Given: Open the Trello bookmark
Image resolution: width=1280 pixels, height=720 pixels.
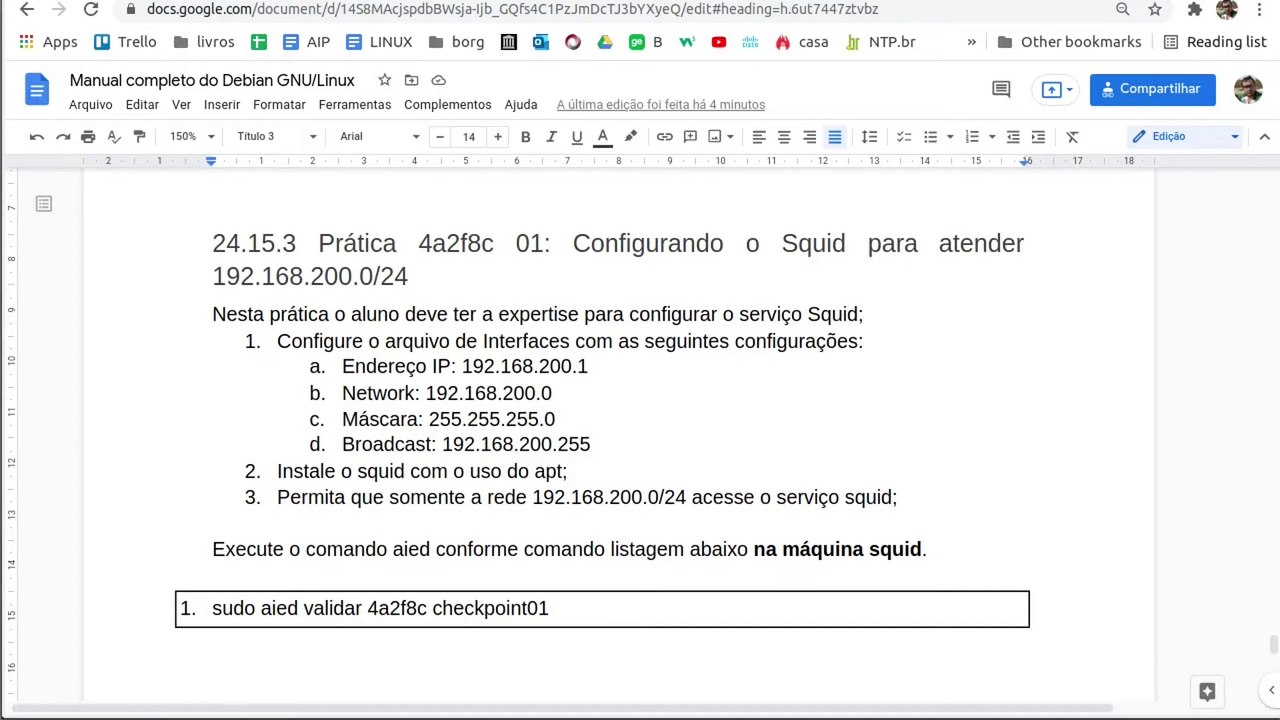Looking at the screenshot, I should click(125, 42).
